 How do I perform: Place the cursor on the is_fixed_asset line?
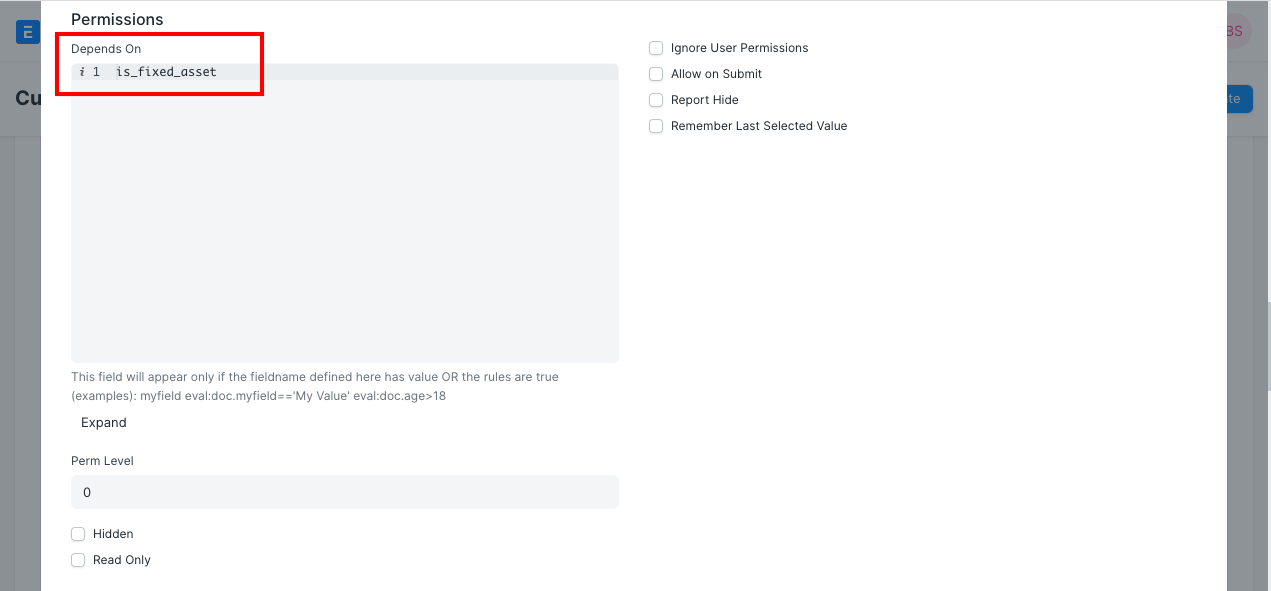pyautogui.click(x=165, y=71)
